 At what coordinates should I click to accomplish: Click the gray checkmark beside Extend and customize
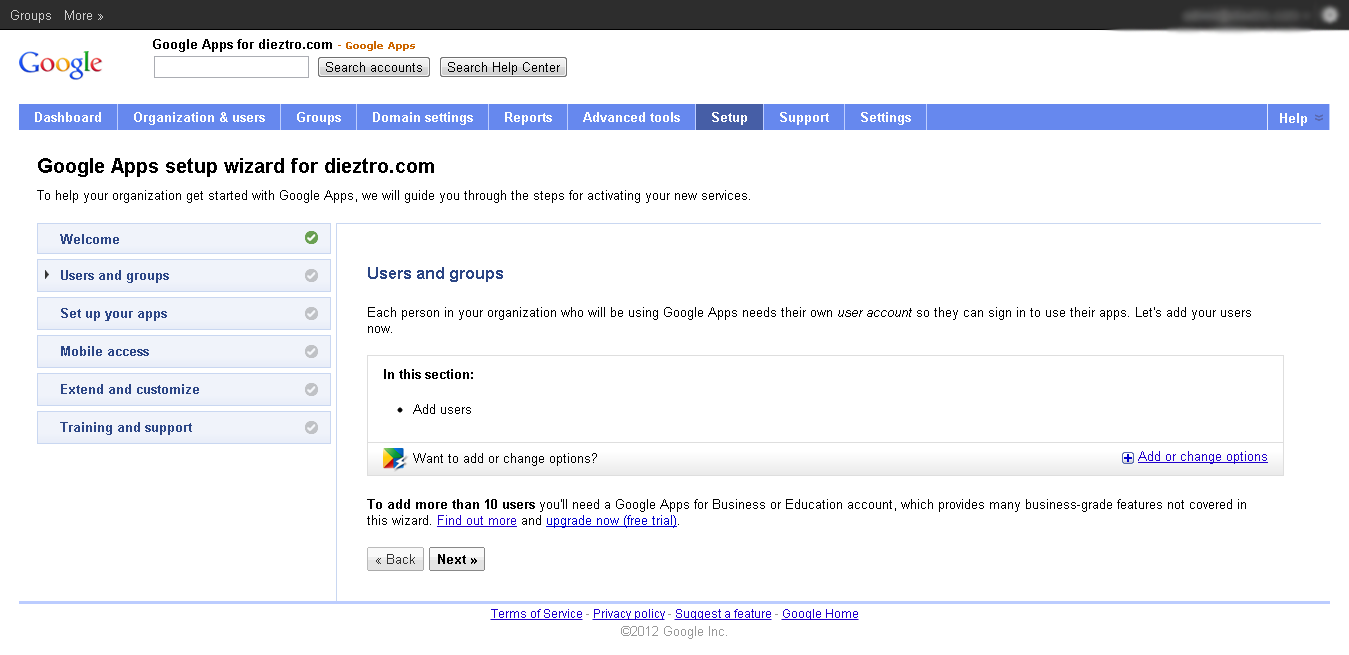pos(311,390)
